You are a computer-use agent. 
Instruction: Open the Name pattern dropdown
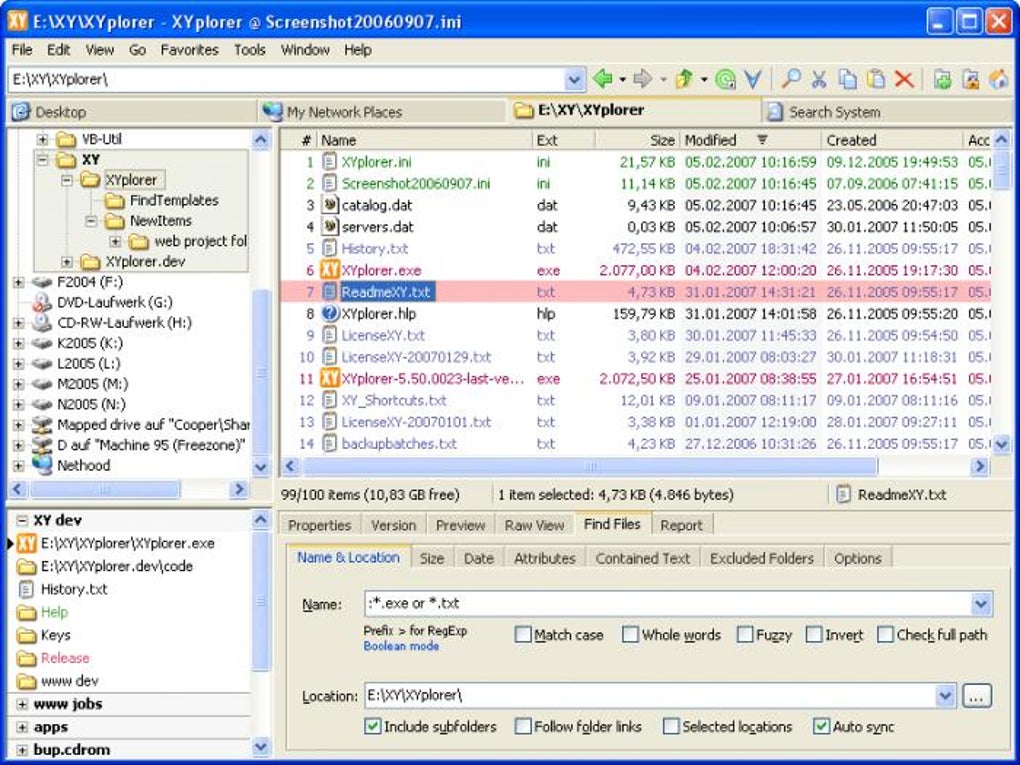point(981,604)
